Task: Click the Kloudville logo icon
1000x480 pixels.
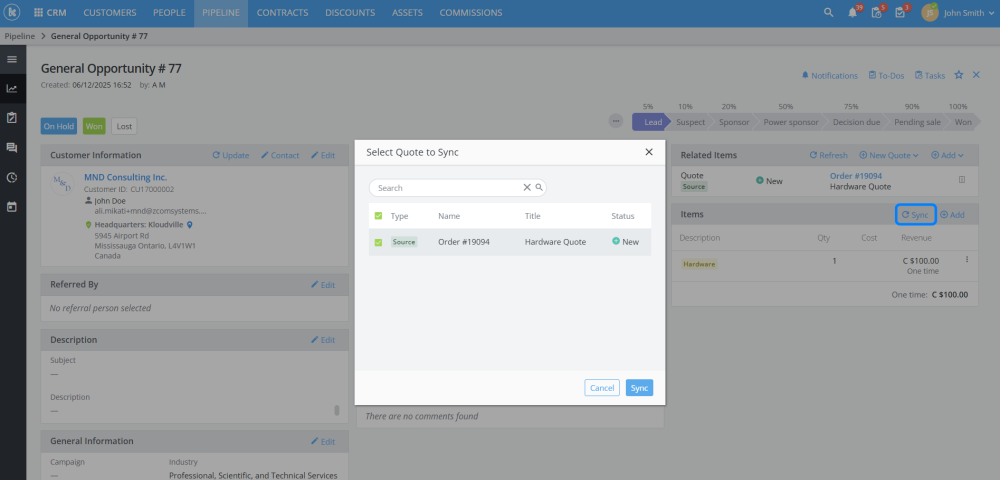Action: (x=13, y=12)
